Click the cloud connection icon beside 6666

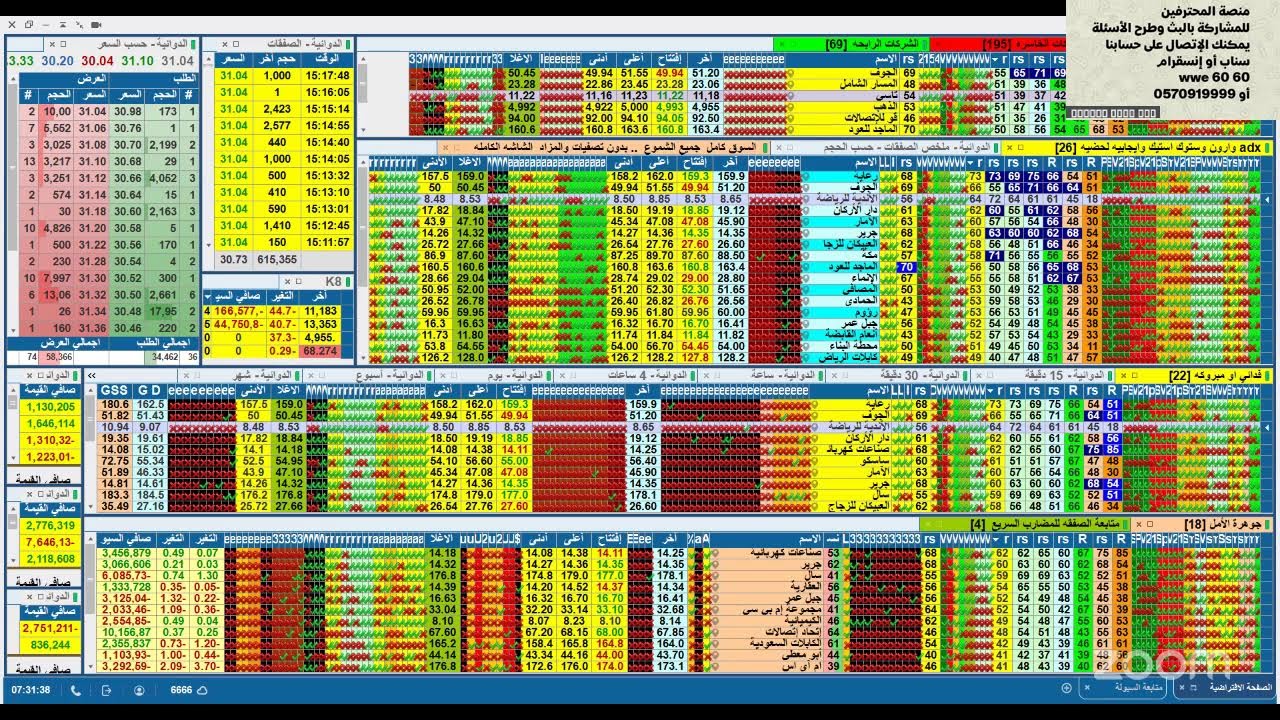click(202, 690)
